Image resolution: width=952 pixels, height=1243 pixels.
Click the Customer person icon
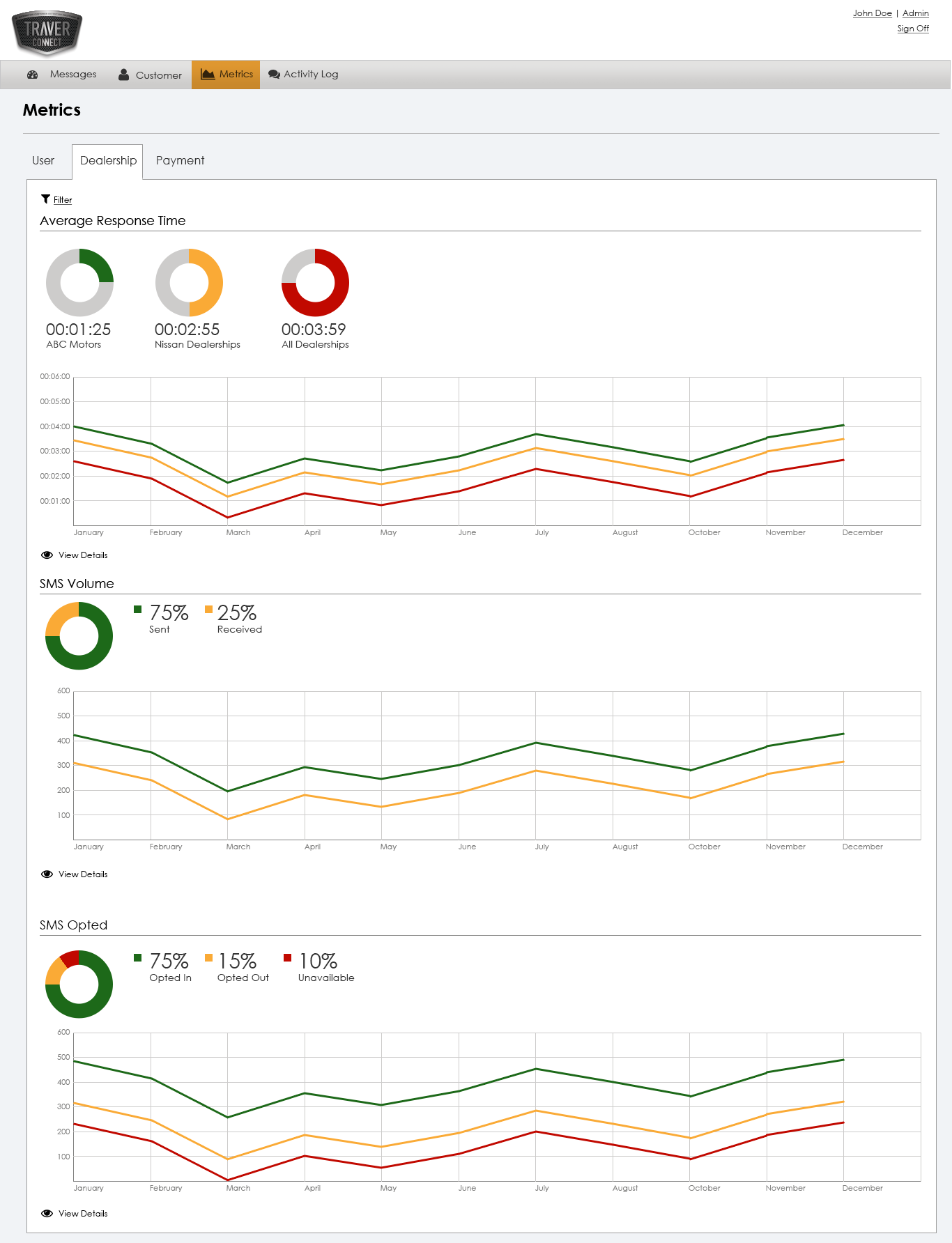123,75
